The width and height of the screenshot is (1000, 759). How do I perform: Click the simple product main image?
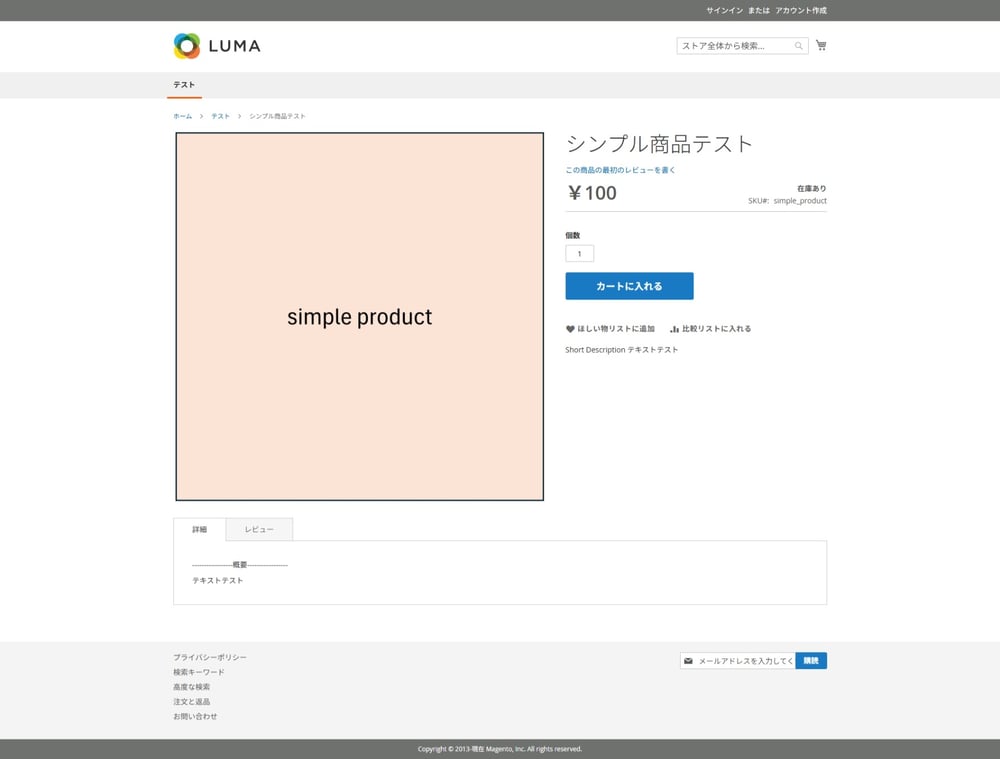pyautogui.click(x=359, y=316)
